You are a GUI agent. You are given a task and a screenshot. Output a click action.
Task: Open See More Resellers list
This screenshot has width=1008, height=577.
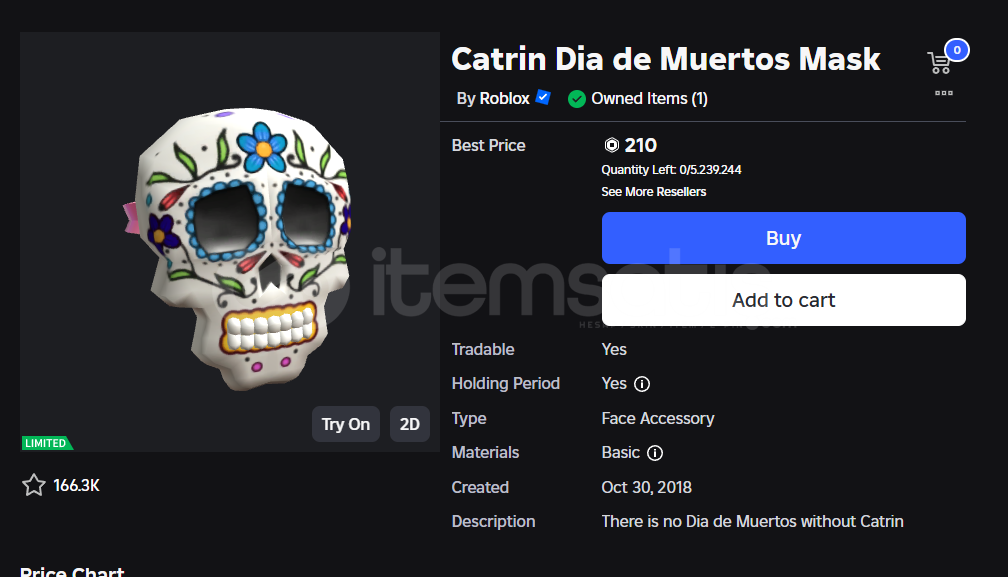[653, 192]
